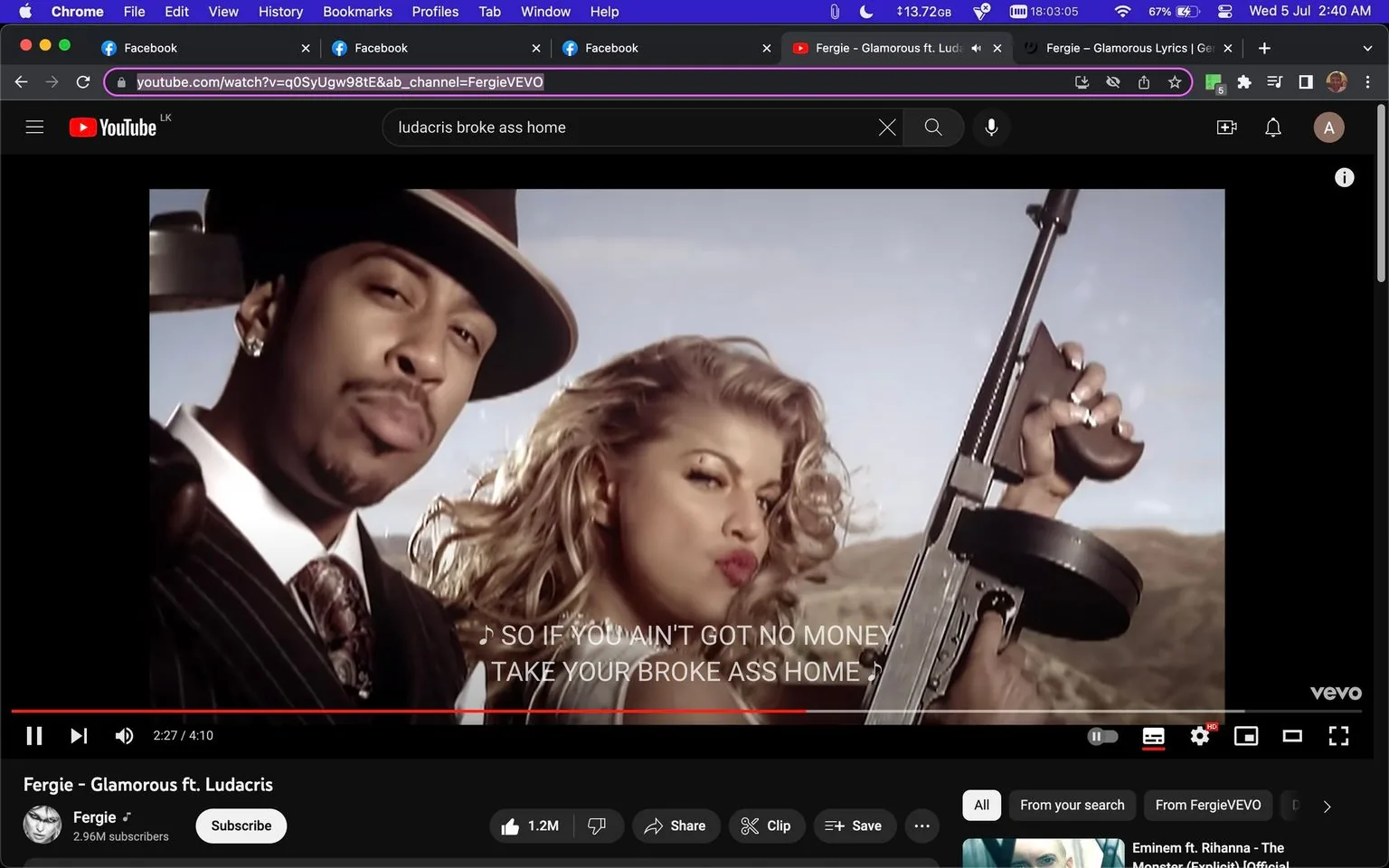Click the Share button

click(x=676, y=826)
